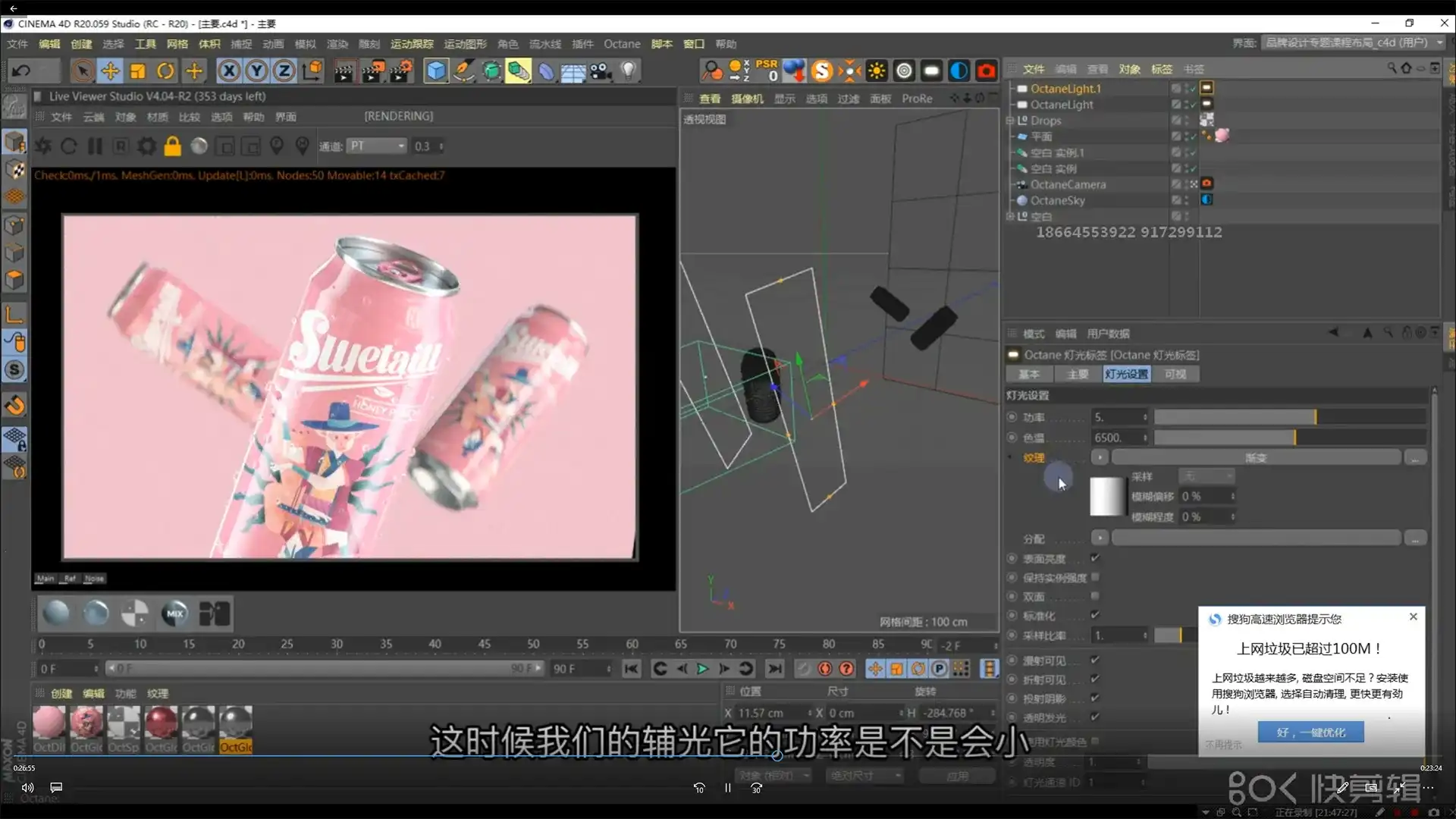Toggle the 双面 checkbox off

pos(1095,596)
